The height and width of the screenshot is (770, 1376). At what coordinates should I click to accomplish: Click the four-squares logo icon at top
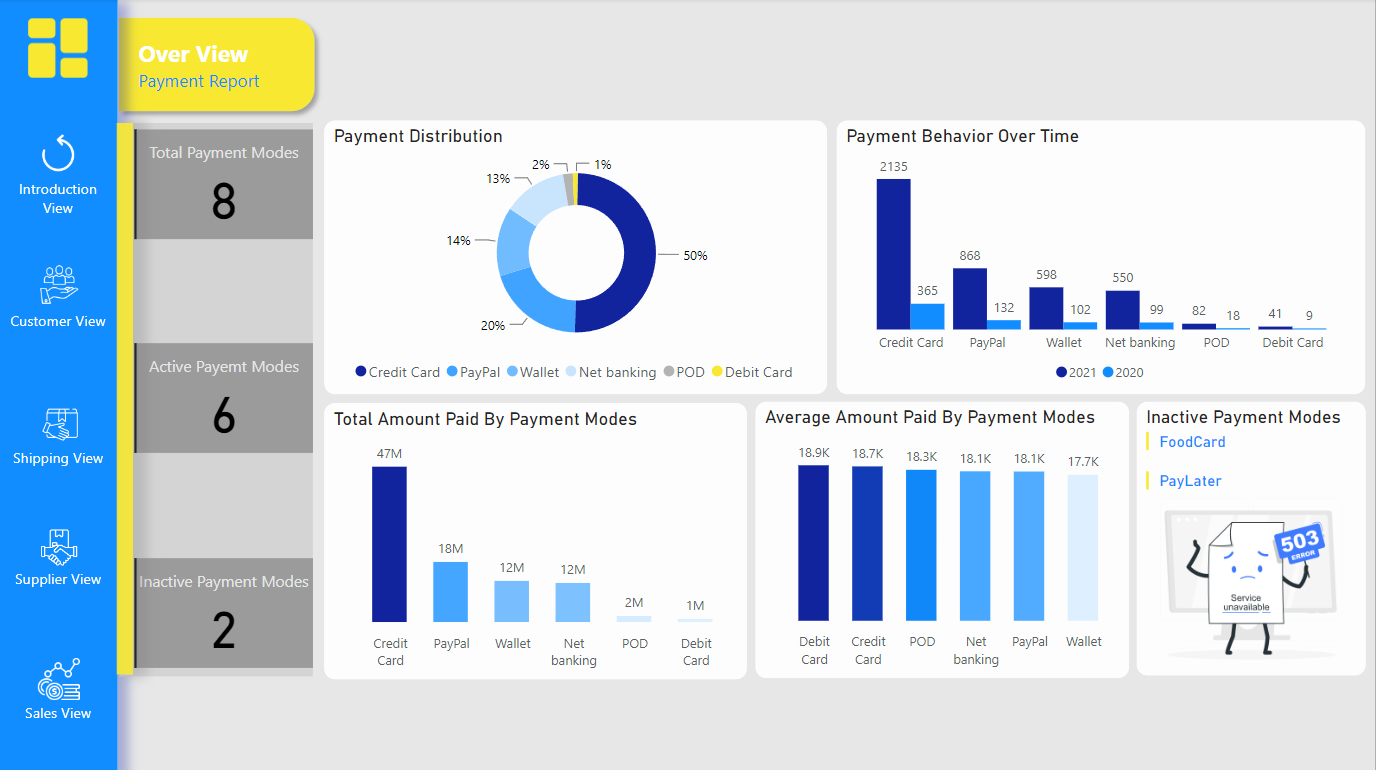point(58,47)
